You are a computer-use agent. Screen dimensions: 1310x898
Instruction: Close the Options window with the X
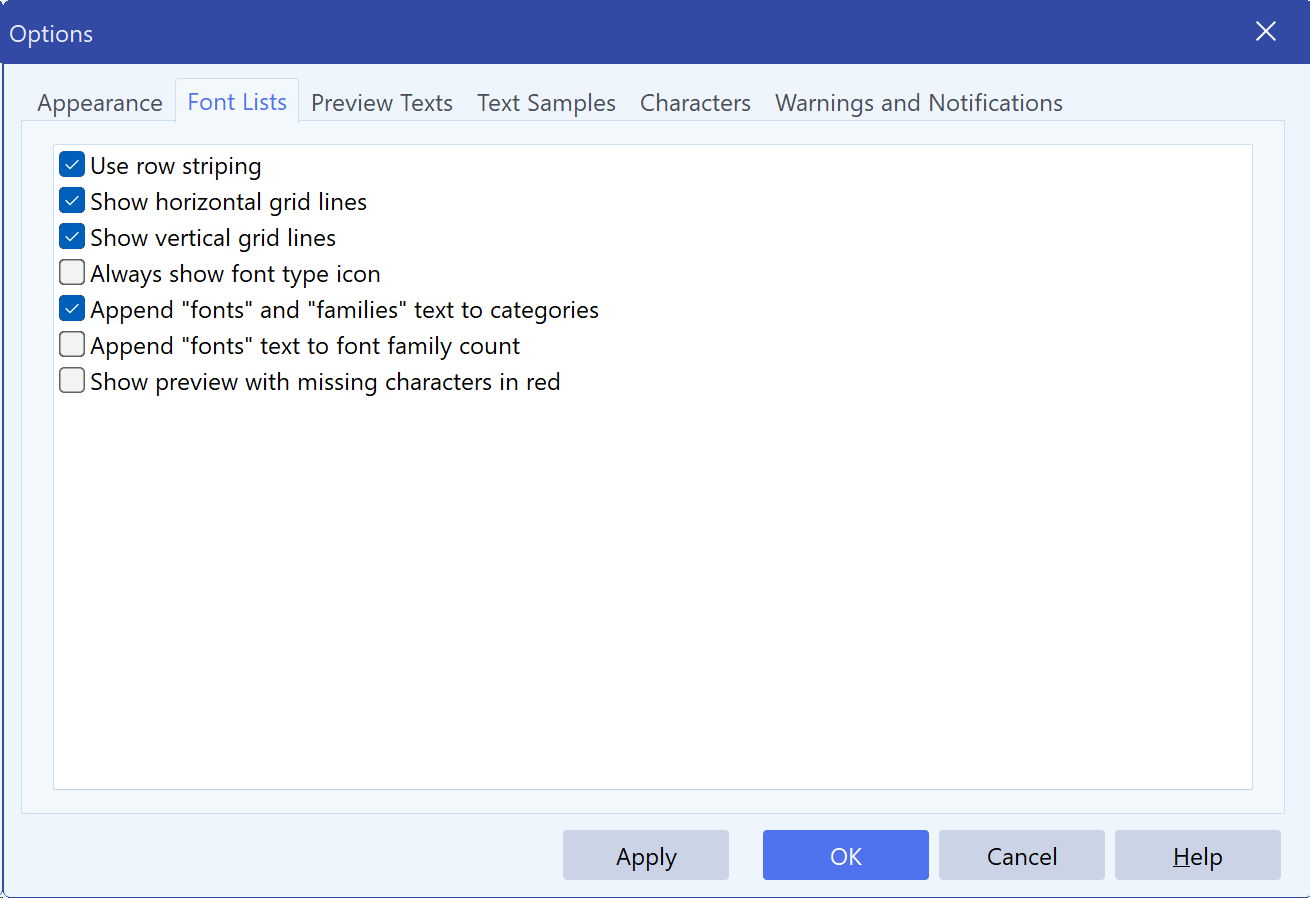pyautogui.click(x=1265, y=31)
